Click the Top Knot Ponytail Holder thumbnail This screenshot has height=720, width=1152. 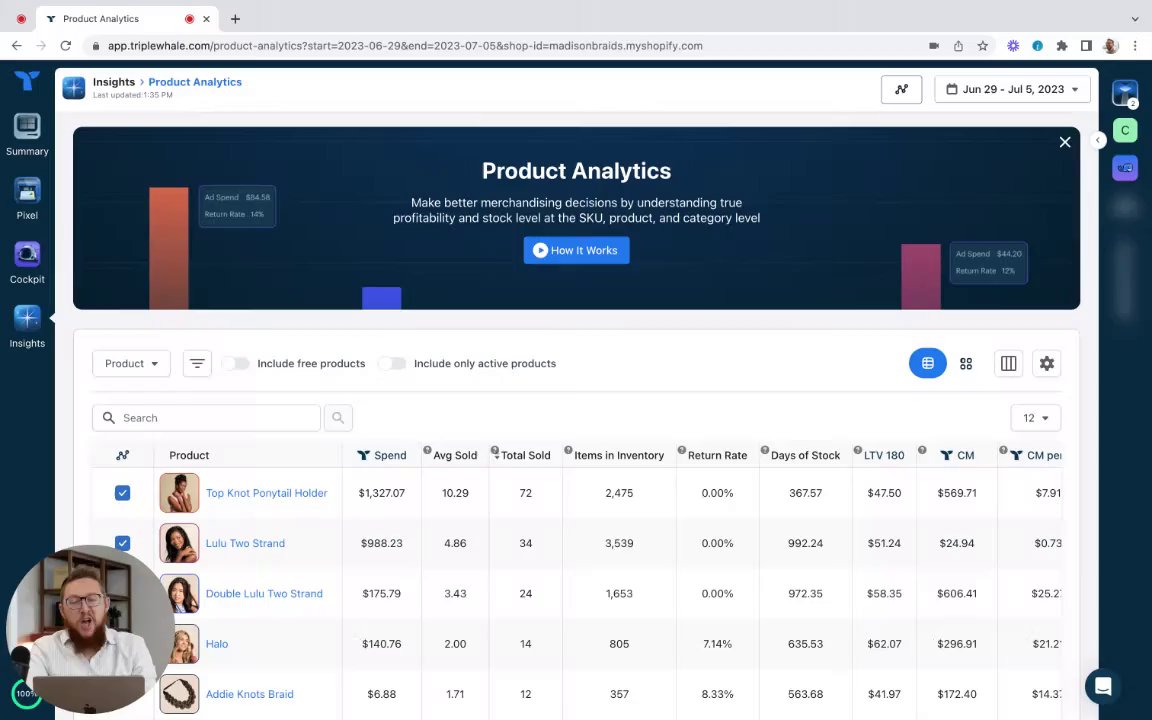[179, 493]
